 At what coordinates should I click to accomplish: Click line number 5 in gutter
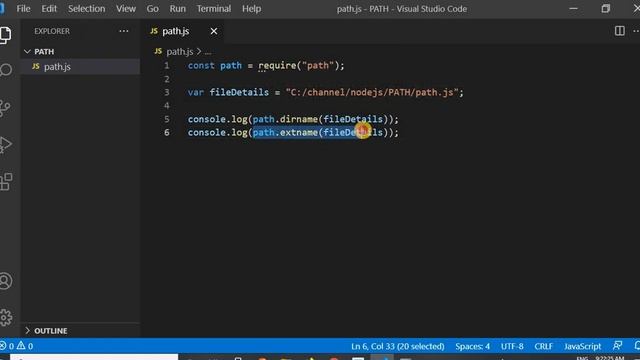point(167,119)
